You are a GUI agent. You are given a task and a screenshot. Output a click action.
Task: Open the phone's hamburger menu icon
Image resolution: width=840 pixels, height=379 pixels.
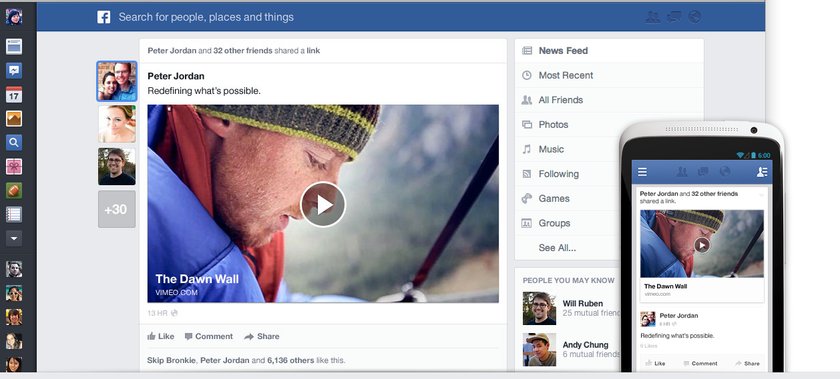(642, 172)
